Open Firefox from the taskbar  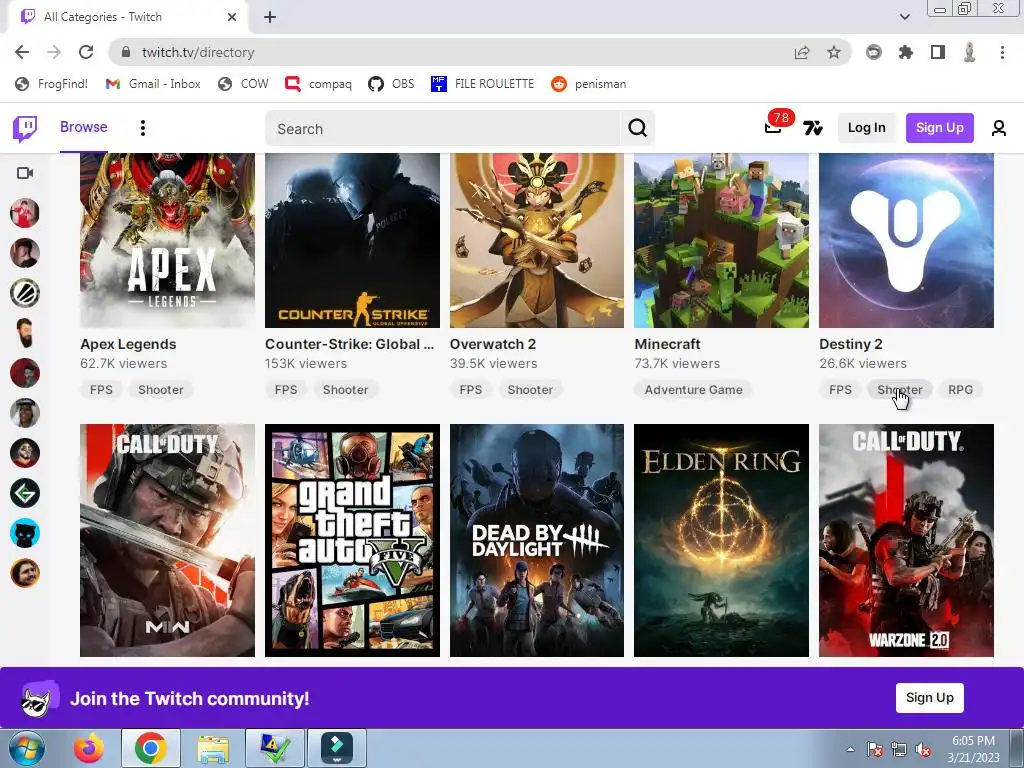[88, 748]
